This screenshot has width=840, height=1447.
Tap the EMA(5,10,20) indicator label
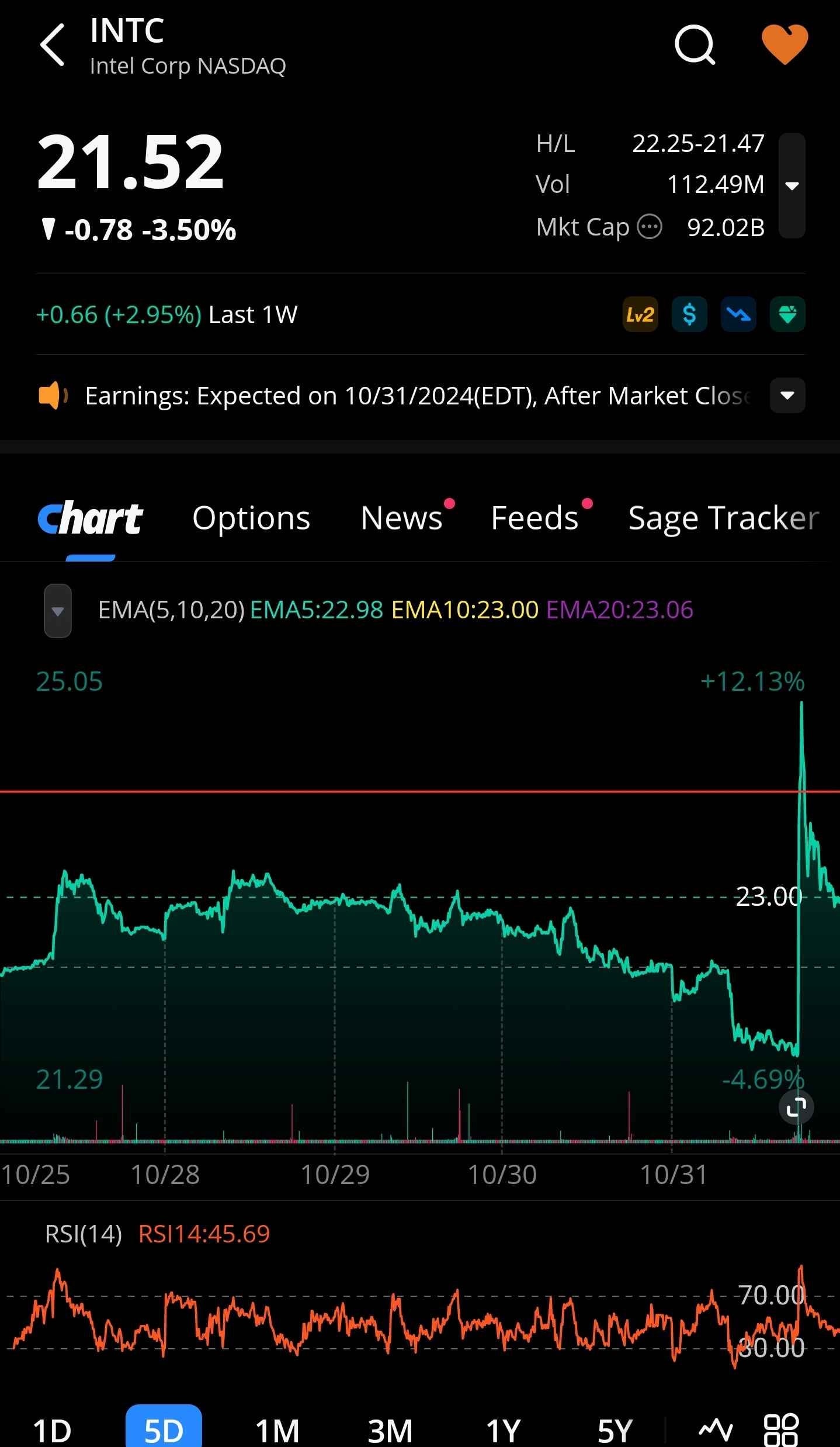(x=171, y=610)
